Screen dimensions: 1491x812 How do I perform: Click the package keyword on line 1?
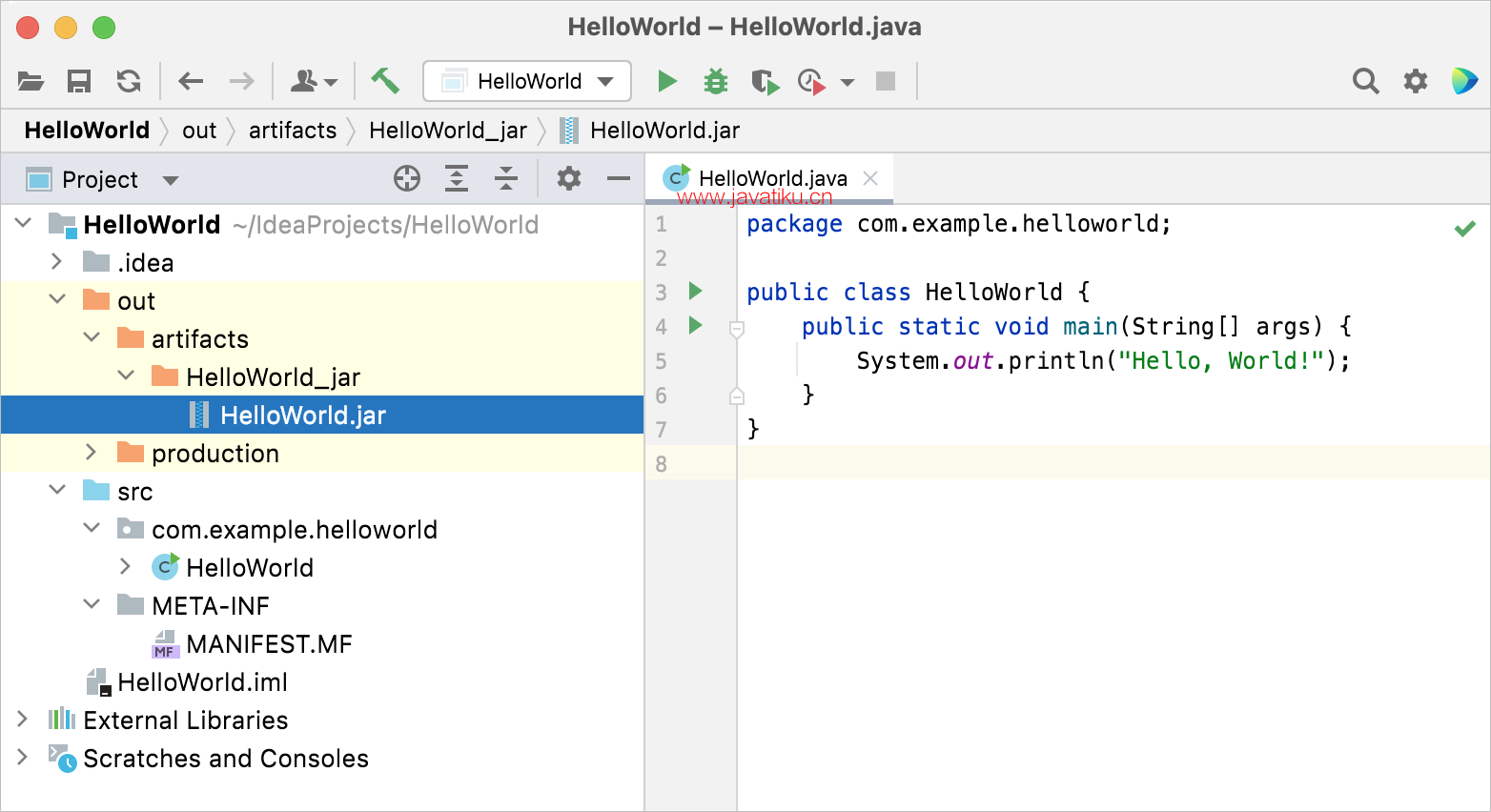click(794, 224)
